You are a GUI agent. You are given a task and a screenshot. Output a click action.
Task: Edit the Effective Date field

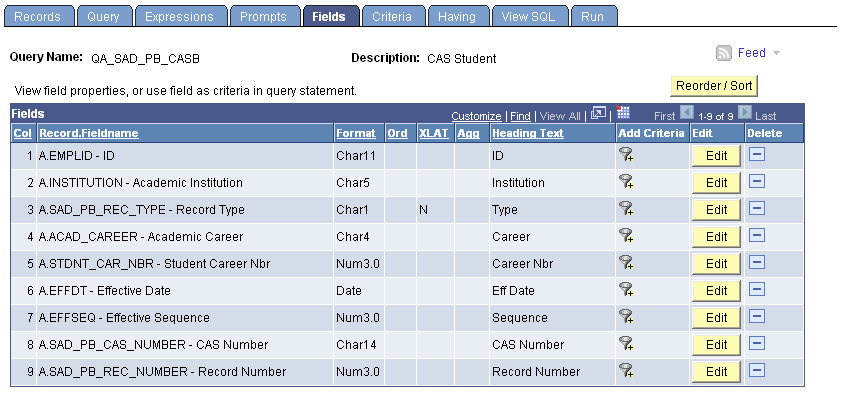716,291
